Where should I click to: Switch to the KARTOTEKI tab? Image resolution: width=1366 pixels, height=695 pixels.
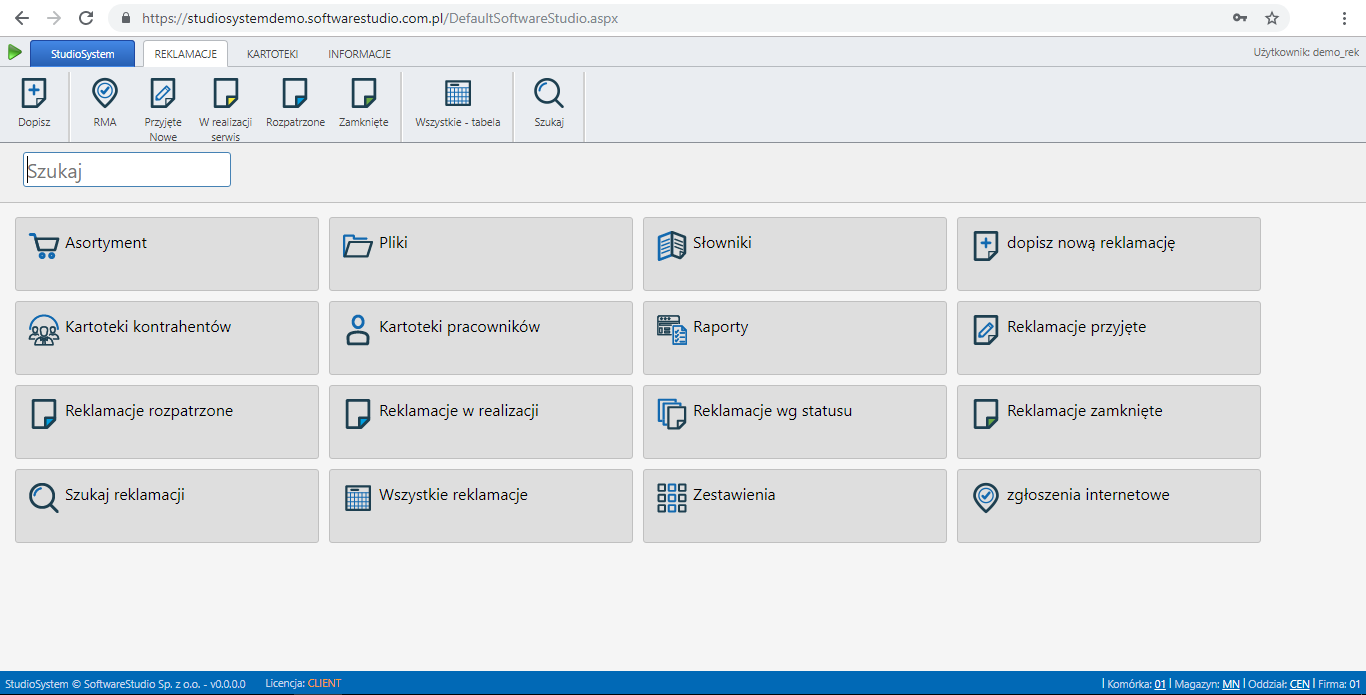click(x=272, y=54)
